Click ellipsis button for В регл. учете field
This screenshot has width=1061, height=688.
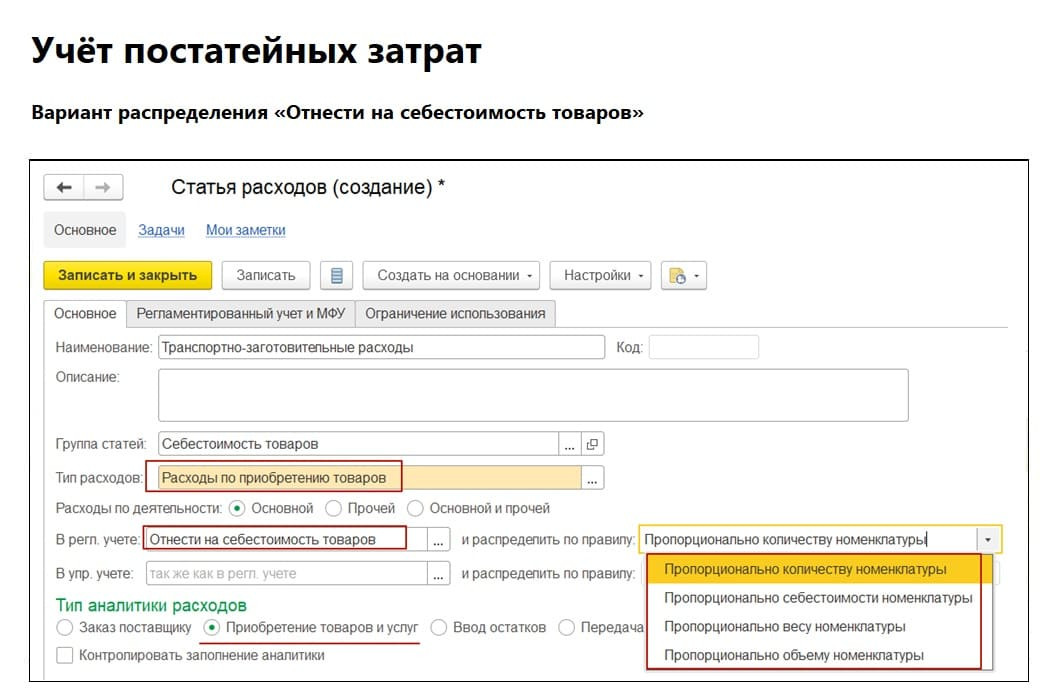click(439, 540)
